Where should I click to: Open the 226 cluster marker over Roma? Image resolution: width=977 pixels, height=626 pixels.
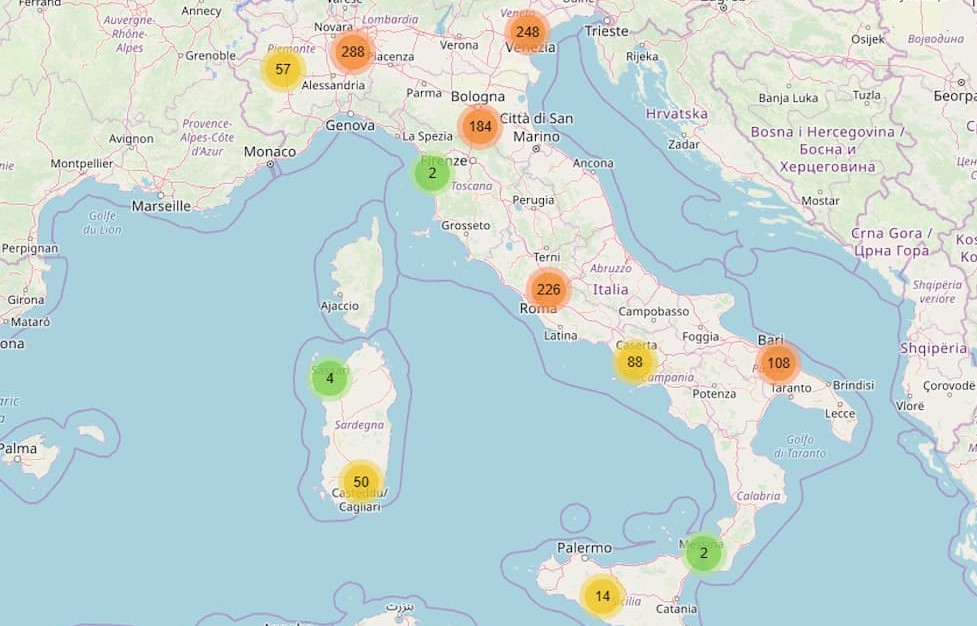click(548, 291)
